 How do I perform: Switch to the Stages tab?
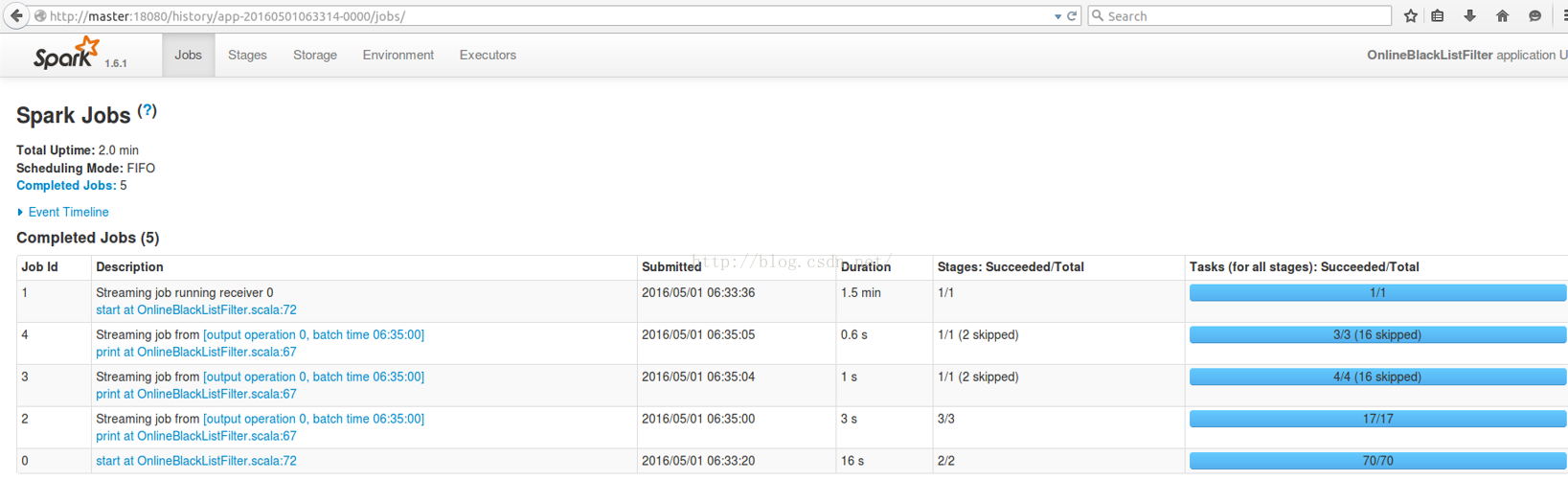point(247,55)
